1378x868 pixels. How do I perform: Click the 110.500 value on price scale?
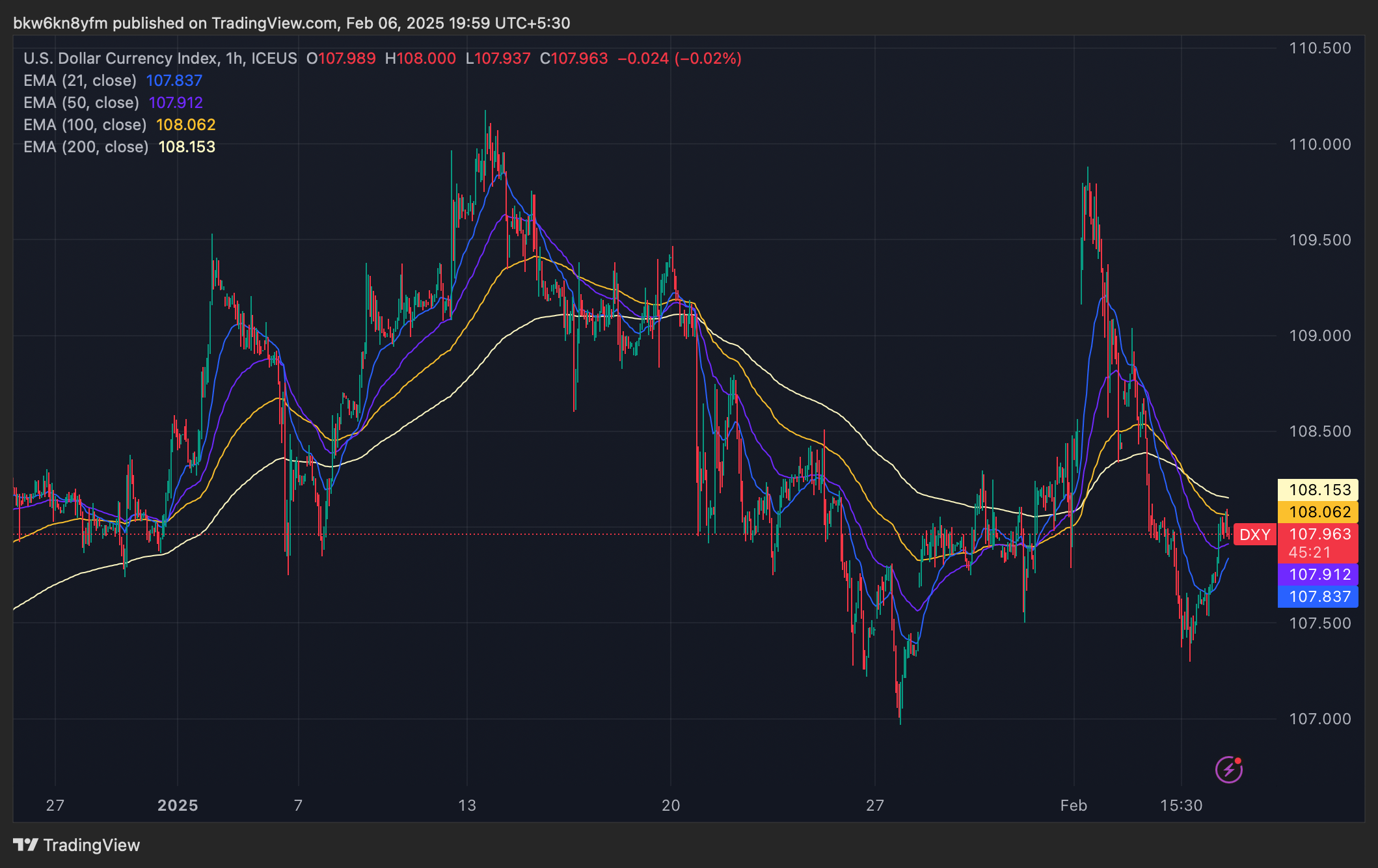pos(1319,48)
